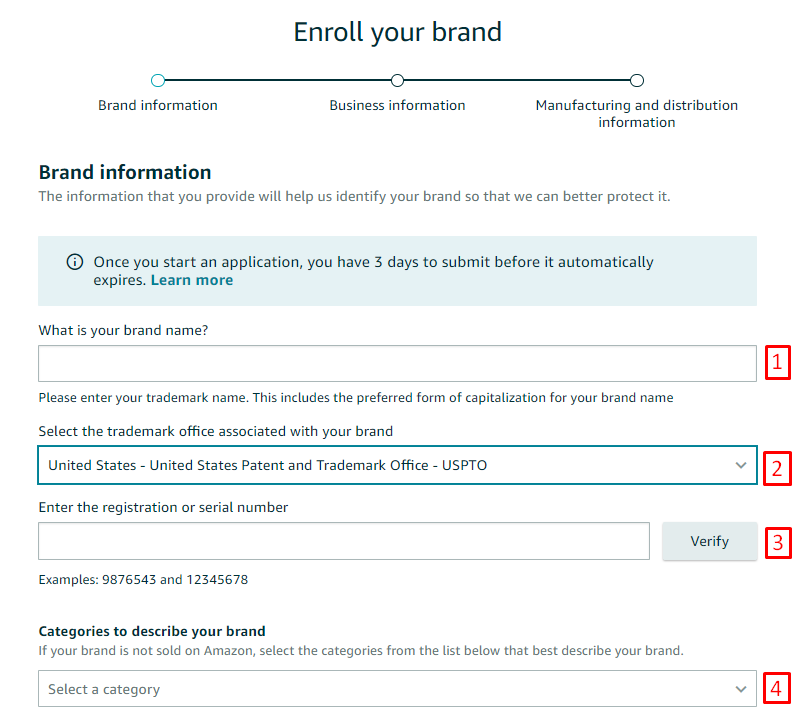
Task: Click the Enroll your brand heading
Action: tap(397, 32)
